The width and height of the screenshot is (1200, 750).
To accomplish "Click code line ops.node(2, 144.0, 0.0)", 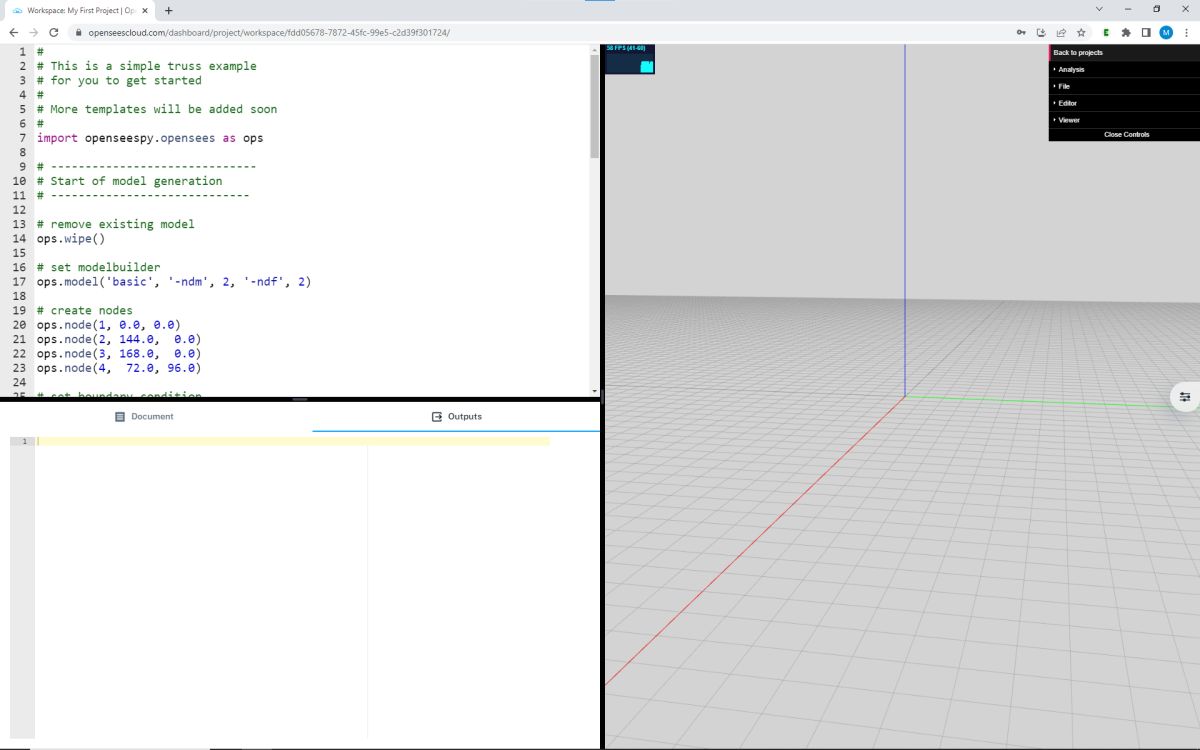I will [x=119, y=339].
